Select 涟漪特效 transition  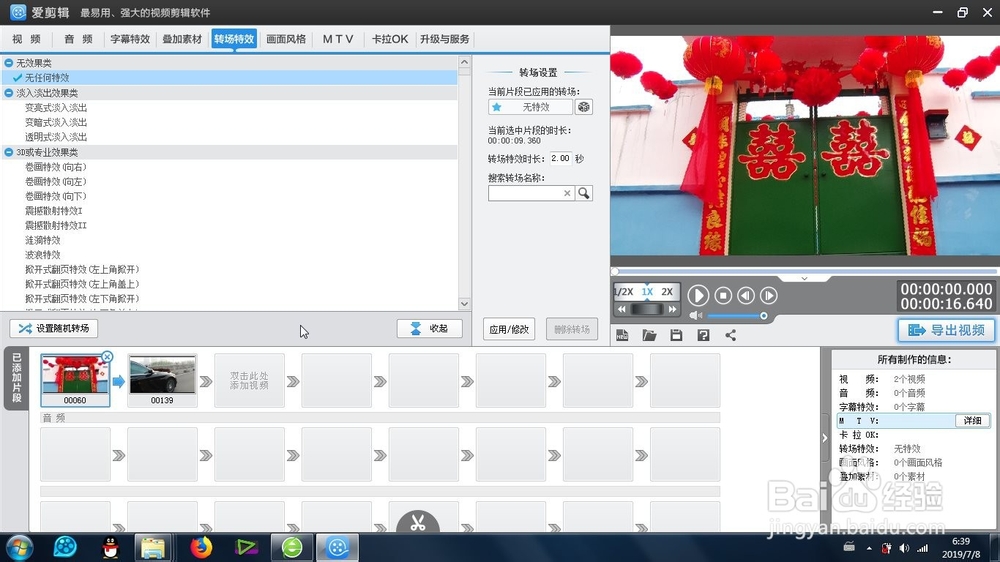point(43,240)
